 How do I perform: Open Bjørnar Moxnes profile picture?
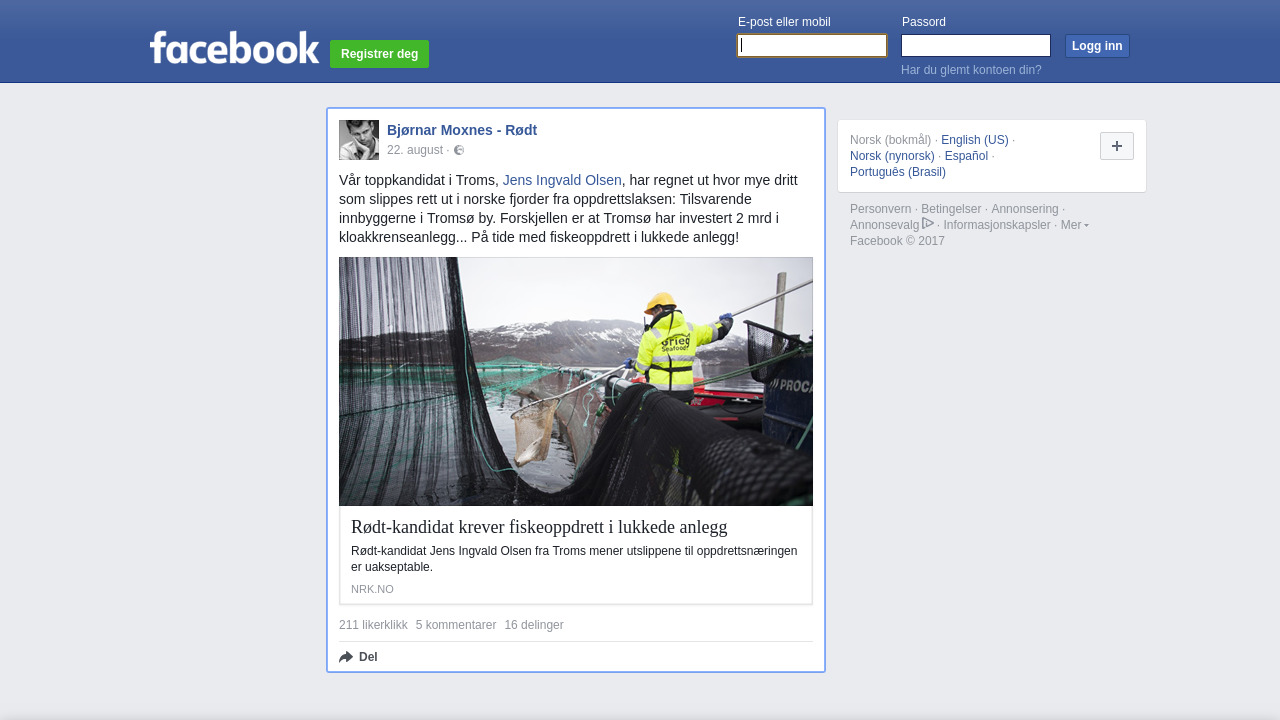pos(359,140)
